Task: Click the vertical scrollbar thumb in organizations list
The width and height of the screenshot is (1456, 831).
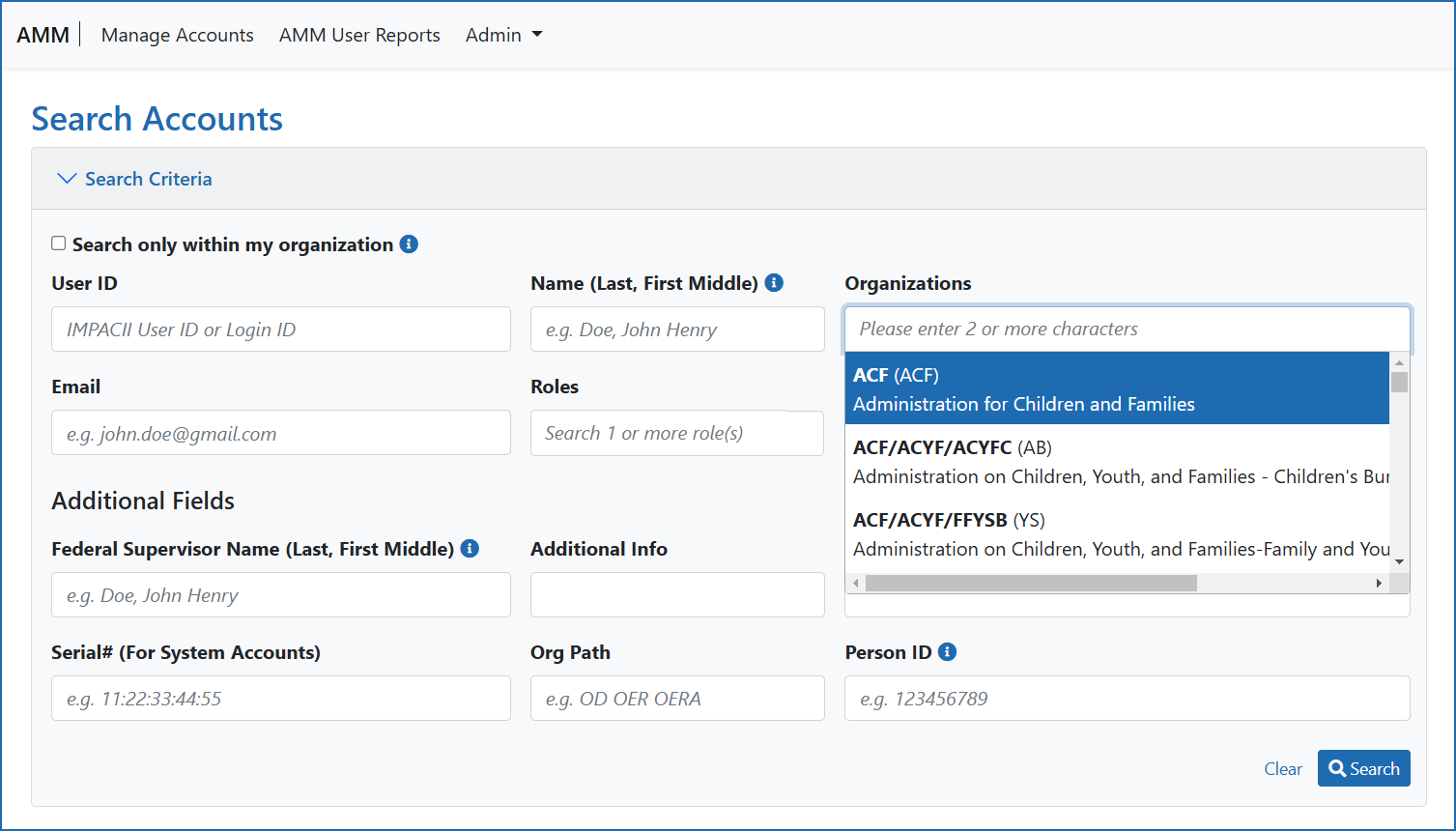Action: pos(1399,382)
